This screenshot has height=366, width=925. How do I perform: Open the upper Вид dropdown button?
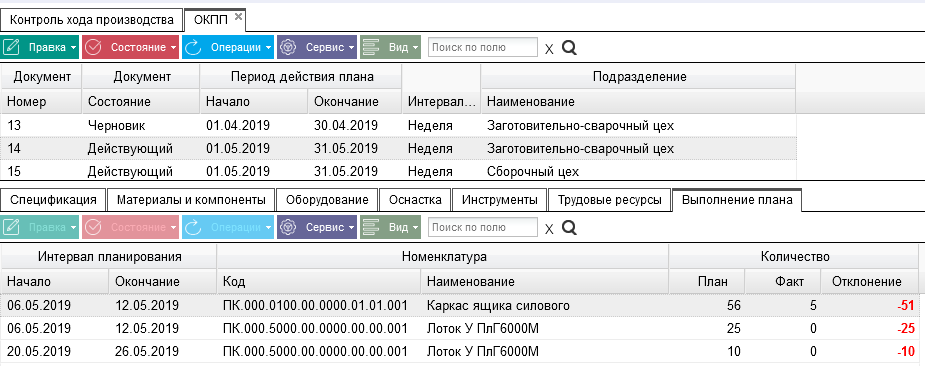(x=390, y=47)
